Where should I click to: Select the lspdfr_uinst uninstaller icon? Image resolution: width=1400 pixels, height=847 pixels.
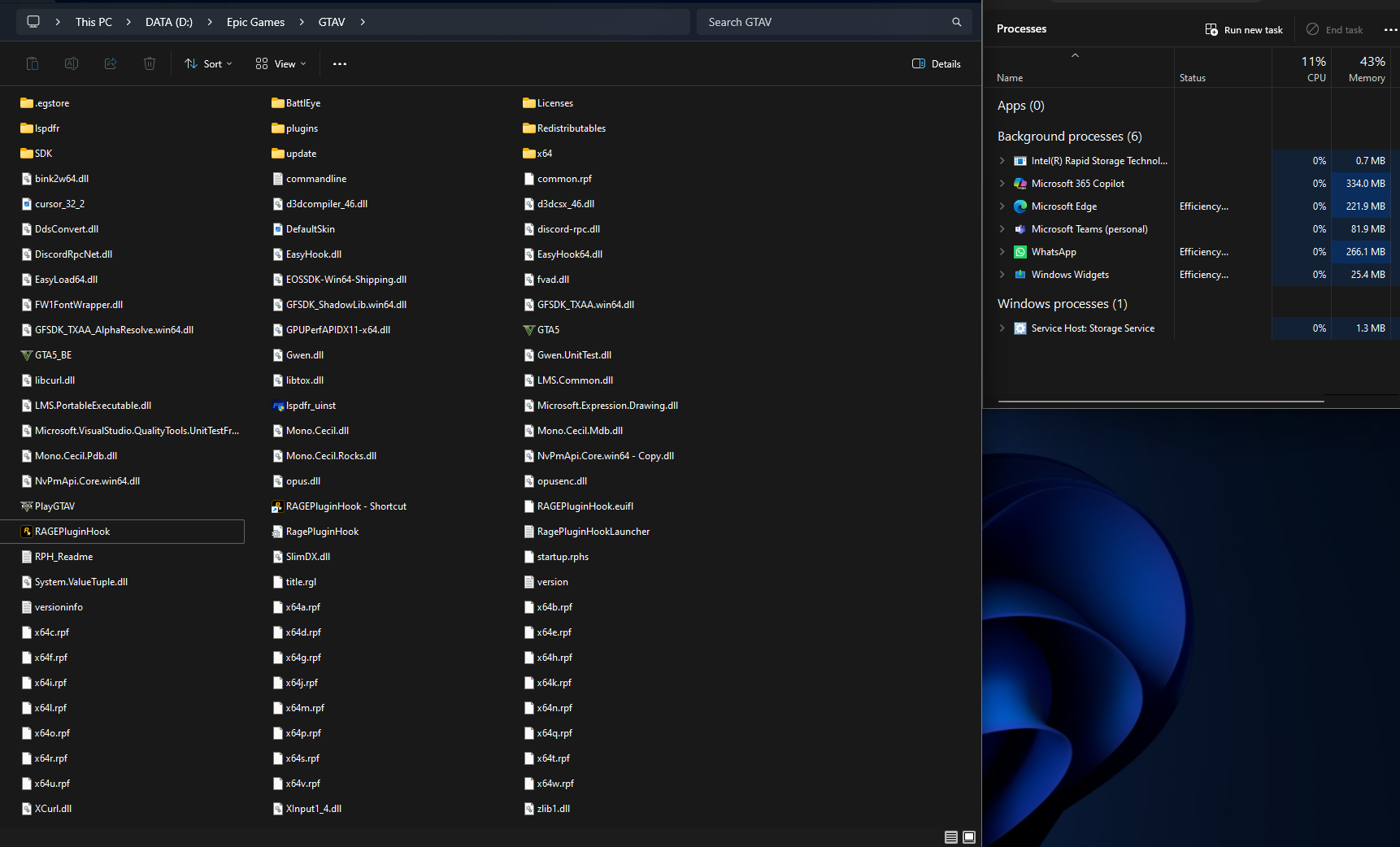278,406
